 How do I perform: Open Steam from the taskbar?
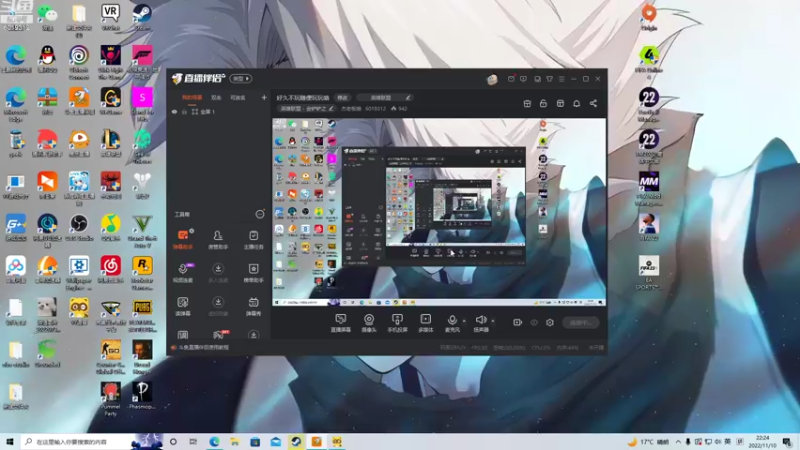coord(296,442)
